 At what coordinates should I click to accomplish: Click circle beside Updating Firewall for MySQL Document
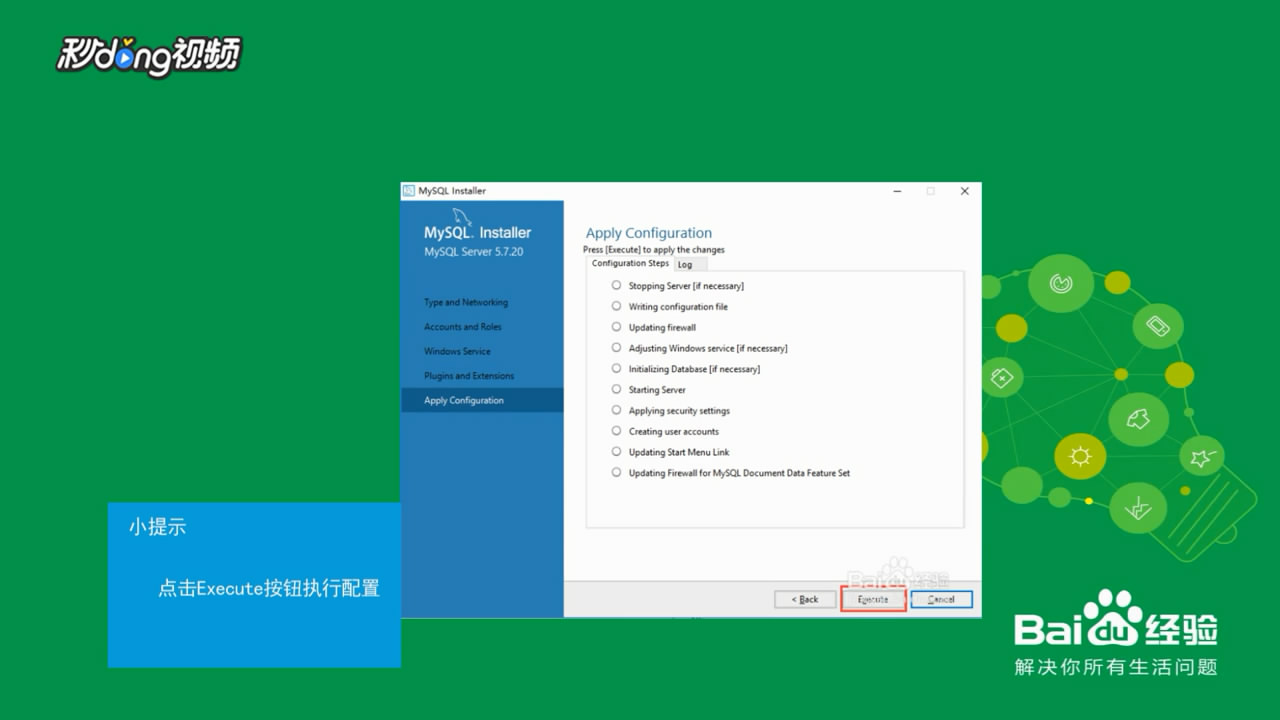[x=616, y=472]
